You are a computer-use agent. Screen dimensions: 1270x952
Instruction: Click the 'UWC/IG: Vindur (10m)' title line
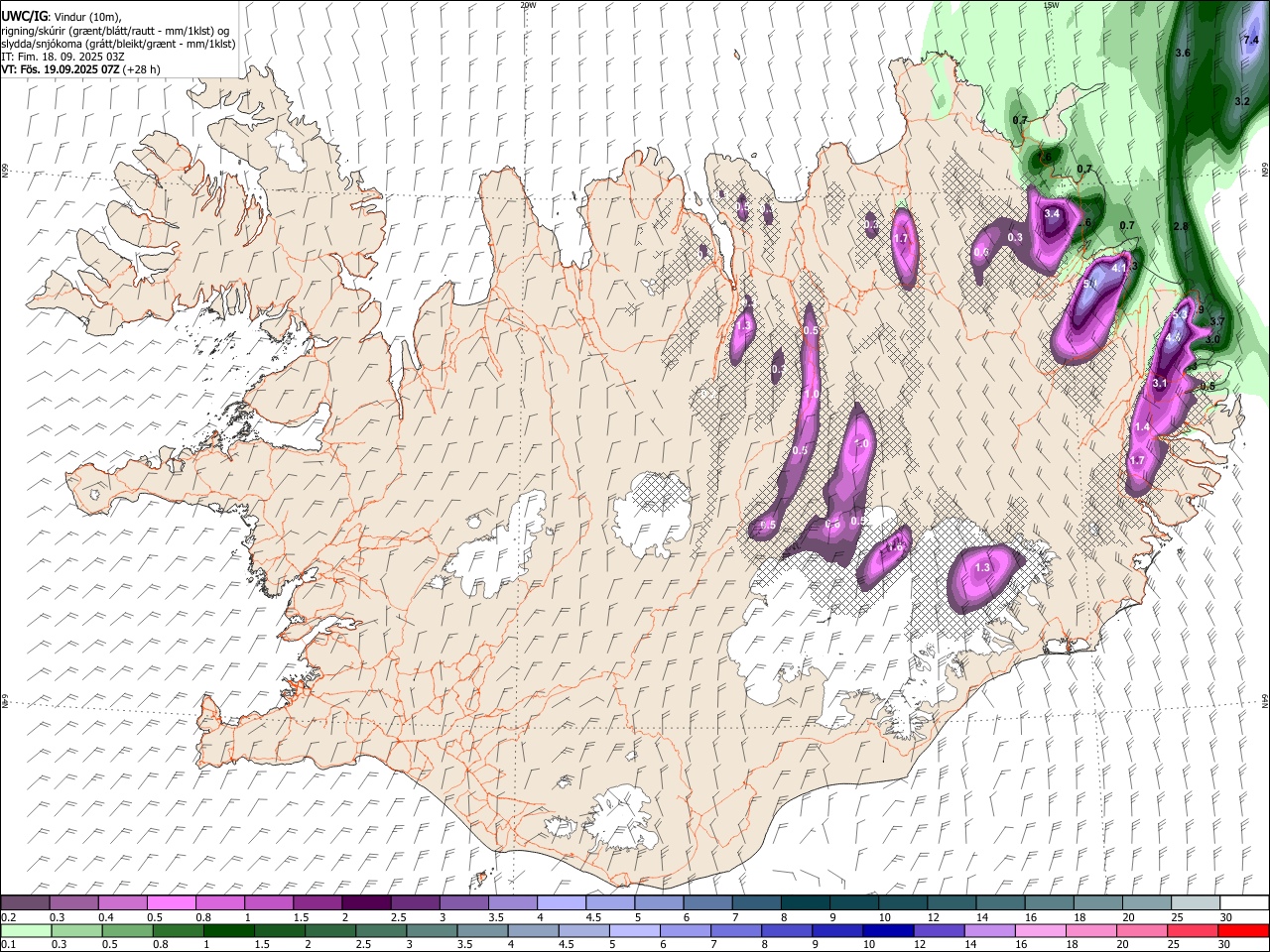pos(60,16)
